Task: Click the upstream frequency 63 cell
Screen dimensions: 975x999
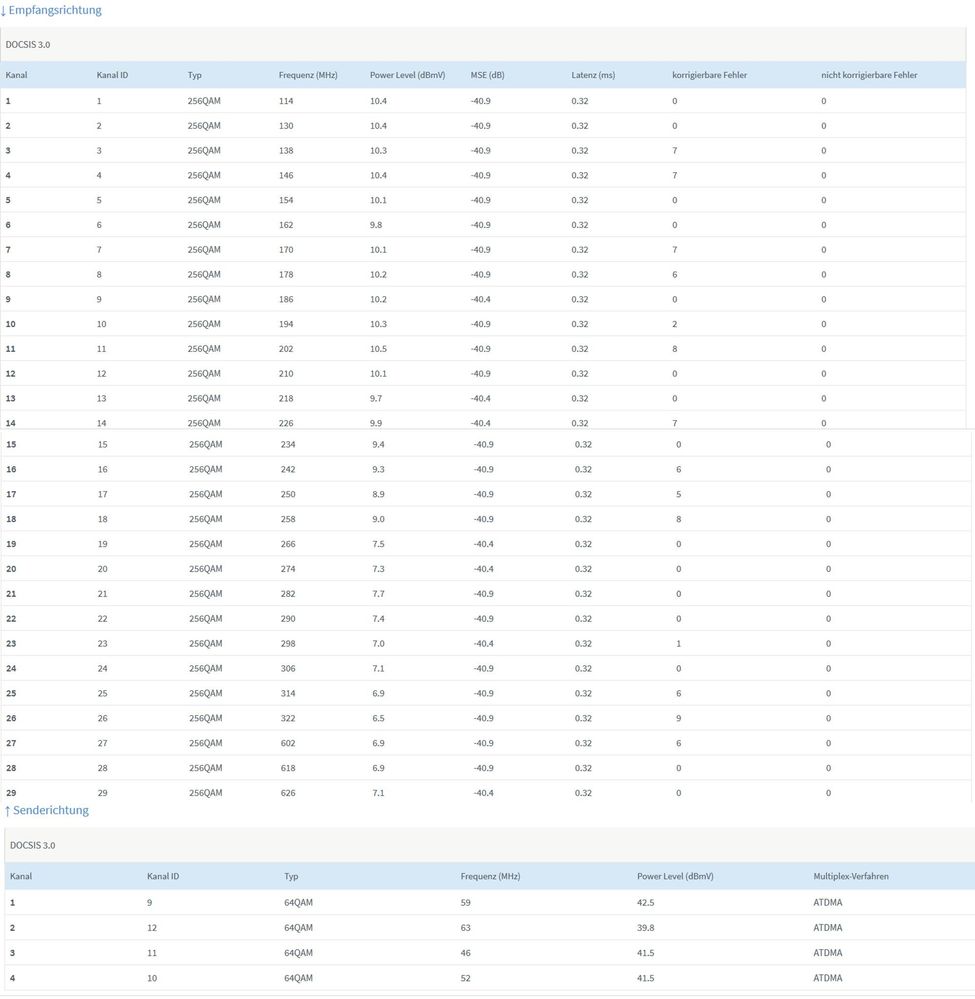Action: pyautogui.click(x=465, y=928)
